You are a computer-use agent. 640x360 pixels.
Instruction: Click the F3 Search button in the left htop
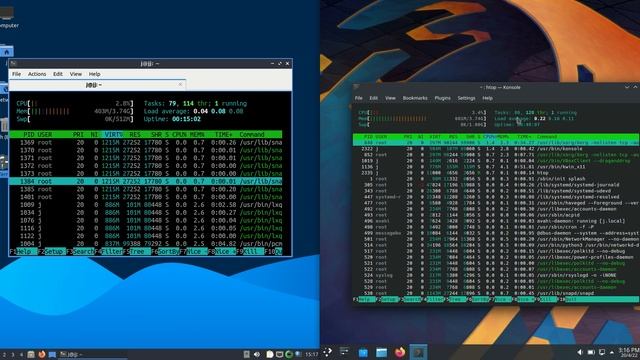pos(80,251)
